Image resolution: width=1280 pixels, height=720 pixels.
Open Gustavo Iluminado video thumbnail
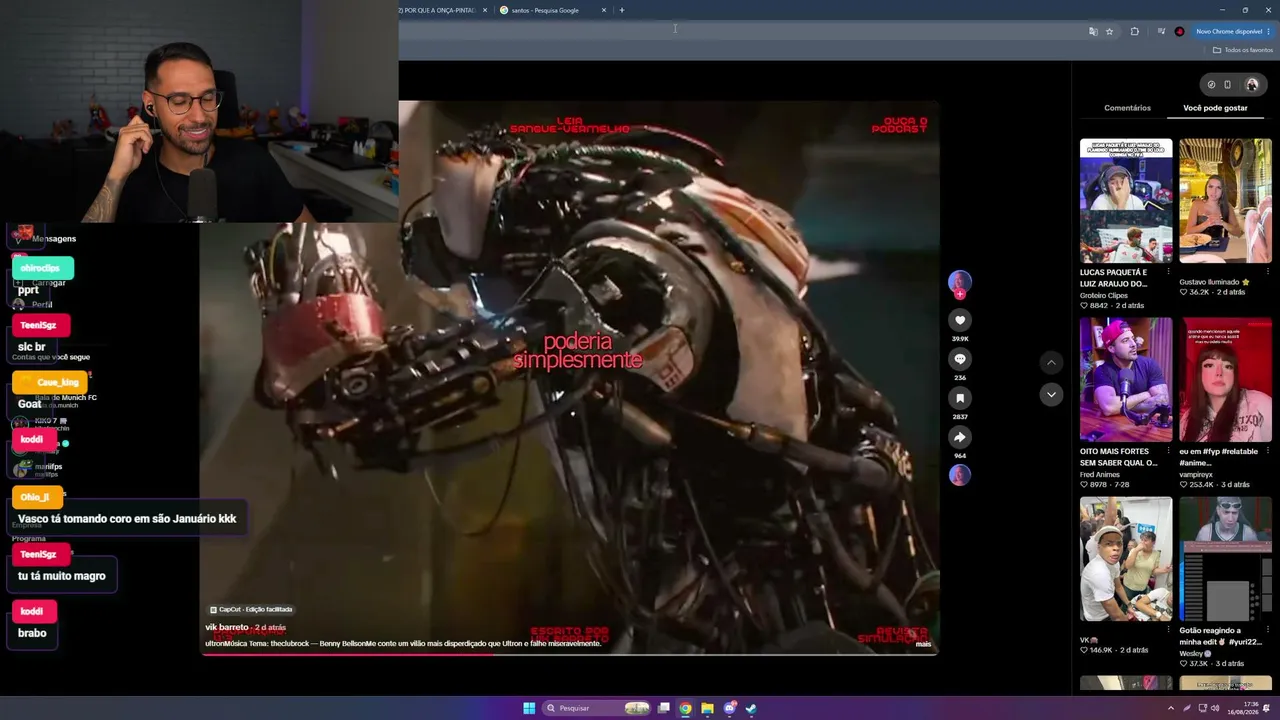point(1225,201)
